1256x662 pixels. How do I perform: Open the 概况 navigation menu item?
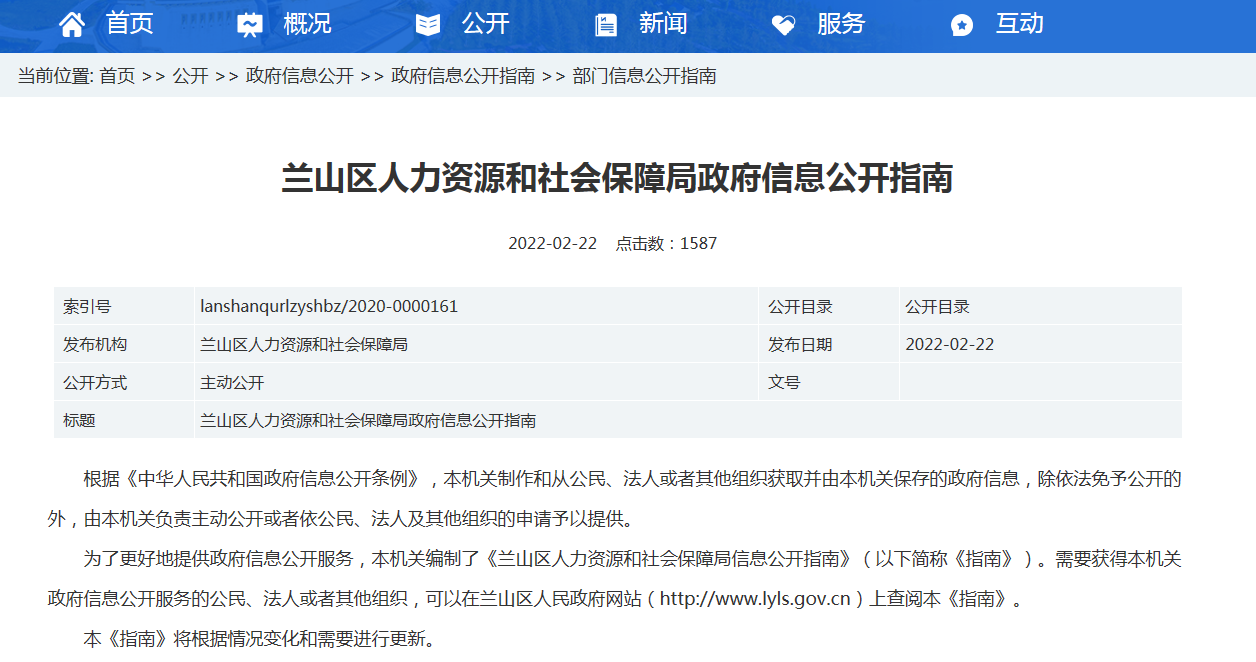pos(308,24)
